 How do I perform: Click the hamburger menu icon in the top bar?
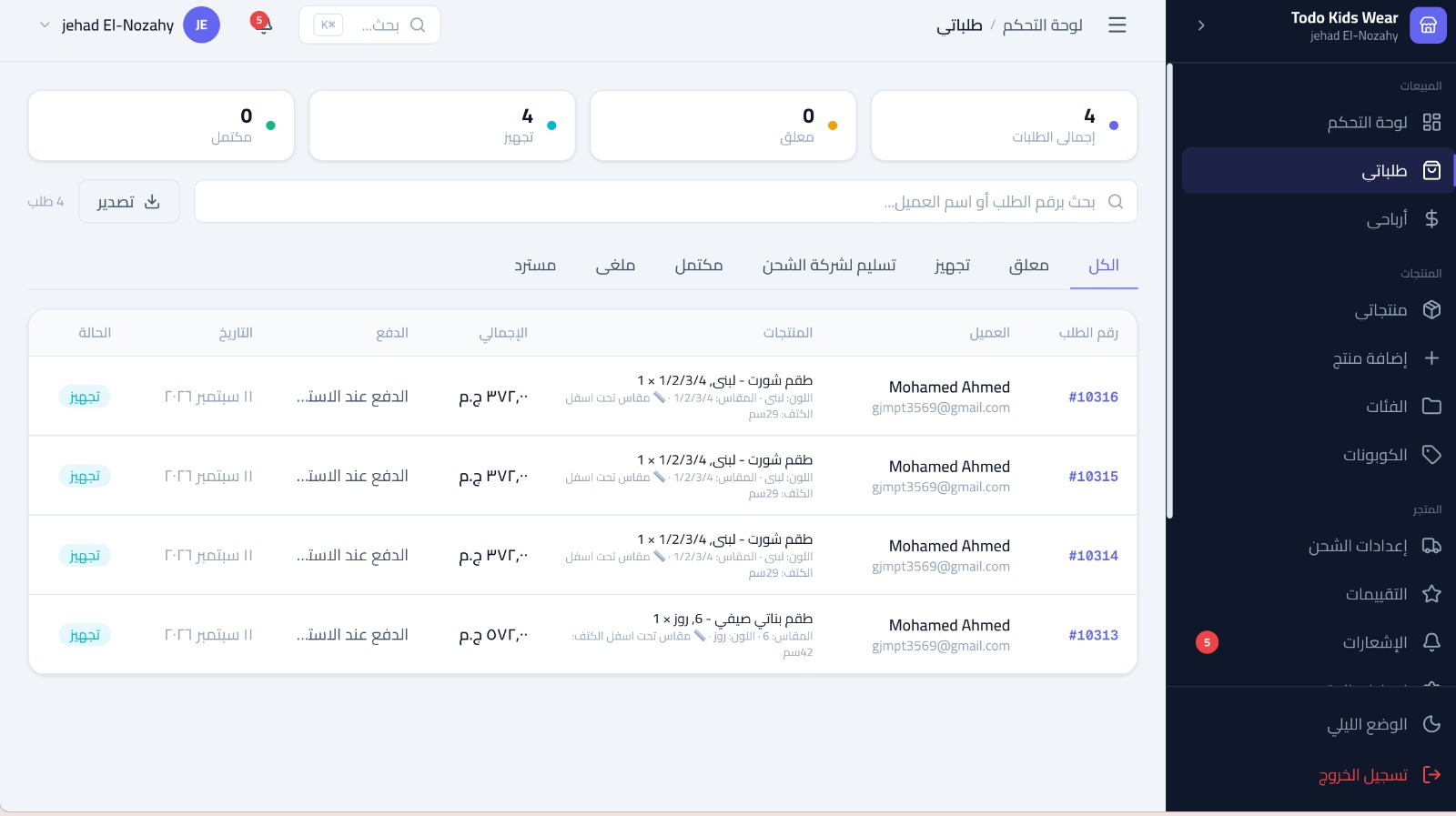(1117, 25)
